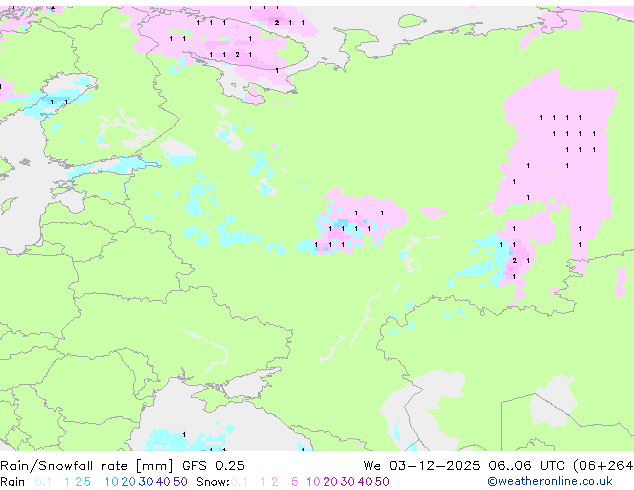Click the date "We 03-12-2025"
The width and height of the screenshot is (634, 490).
click(x=422, y=466)
